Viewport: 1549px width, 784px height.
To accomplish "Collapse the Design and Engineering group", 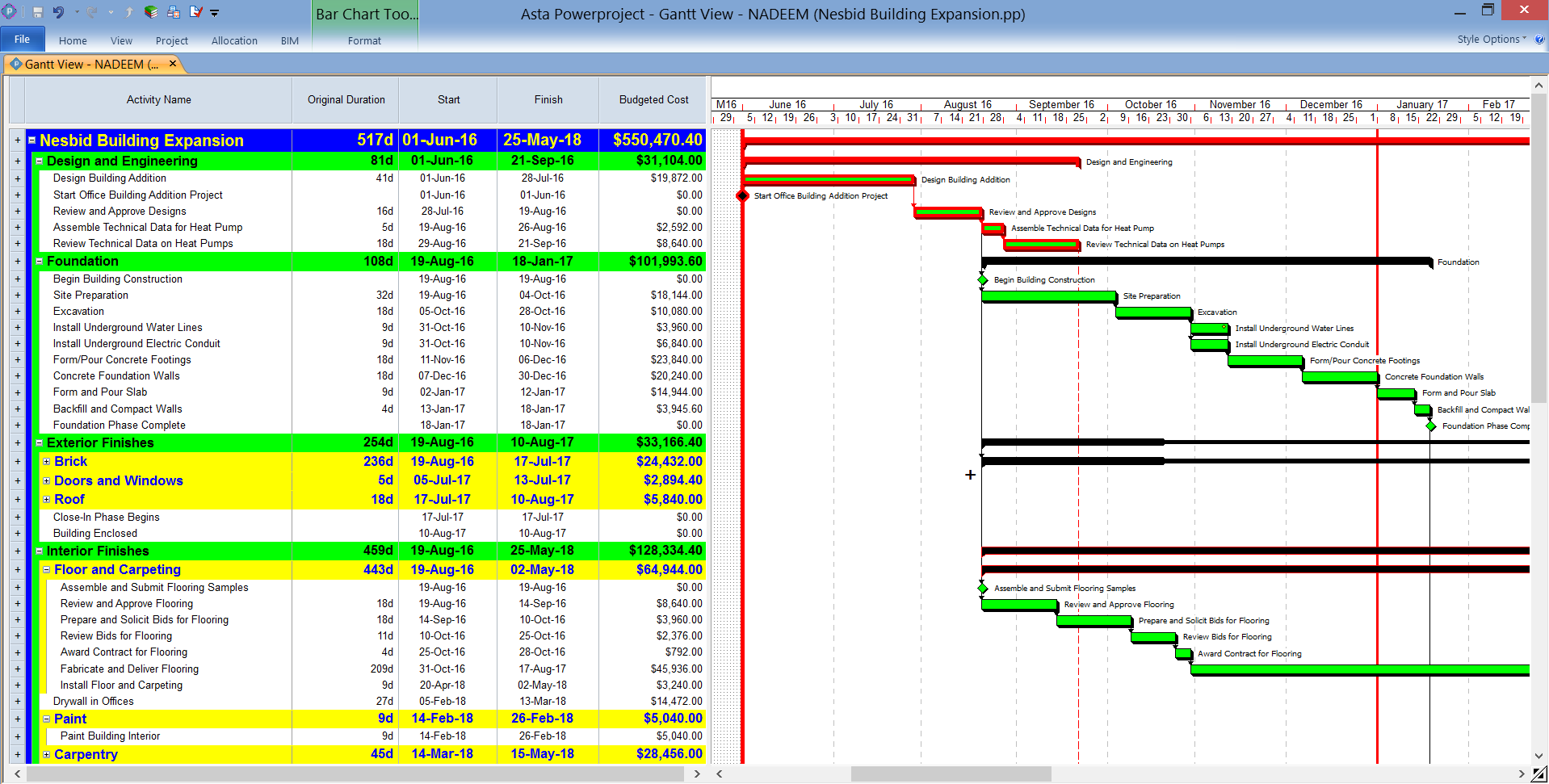I will pos(40,161).
